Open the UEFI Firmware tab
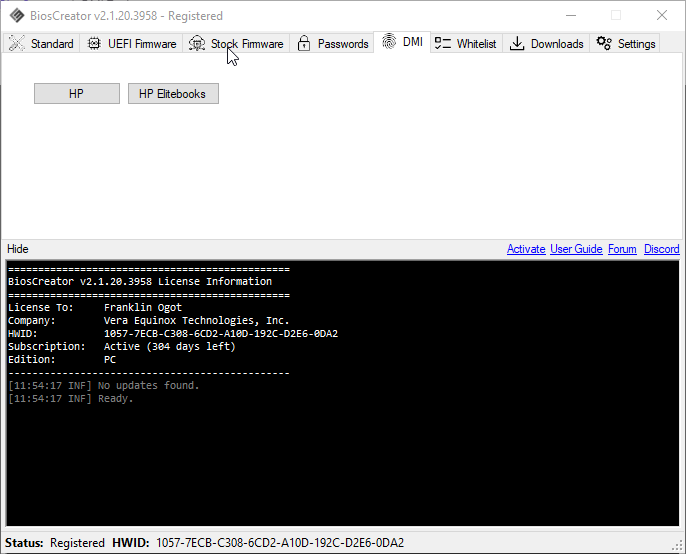Viewport: 686px width, 554px height. tap(131, 43)
